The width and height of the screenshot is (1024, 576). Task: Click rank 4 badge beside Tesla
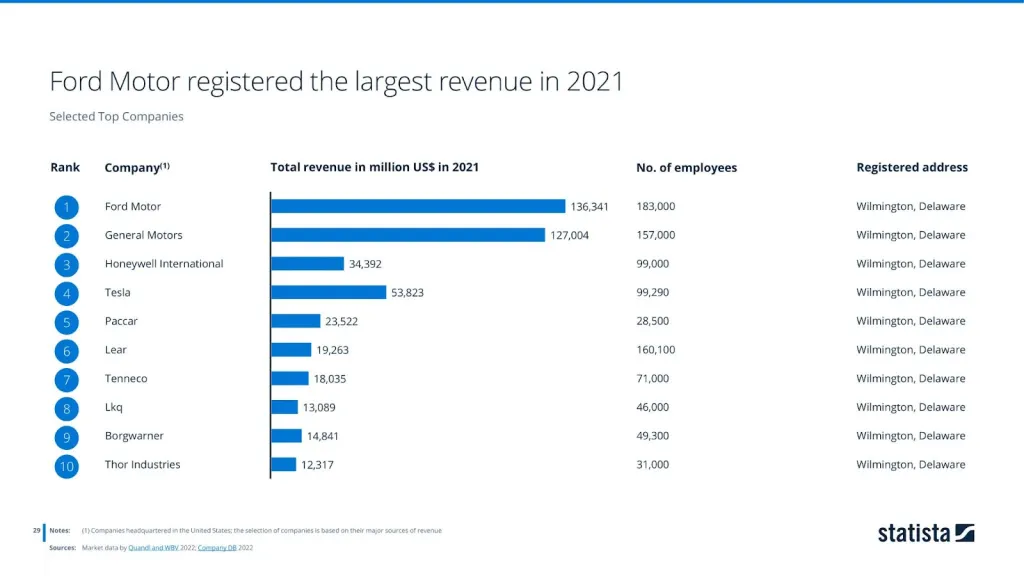(x=66, y=294)
